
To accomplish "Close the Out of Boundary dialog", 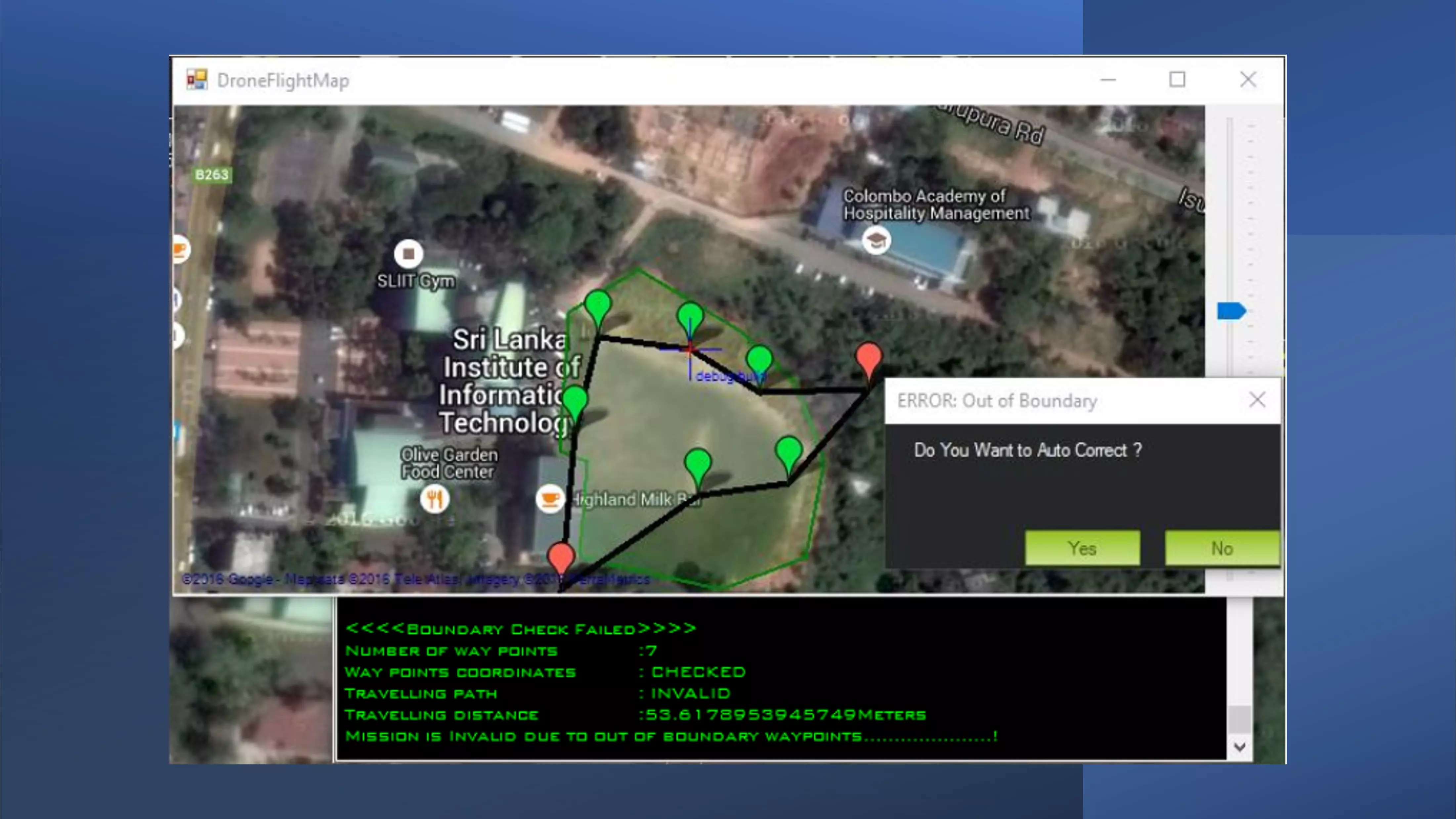I will [x=1257, y=400].
